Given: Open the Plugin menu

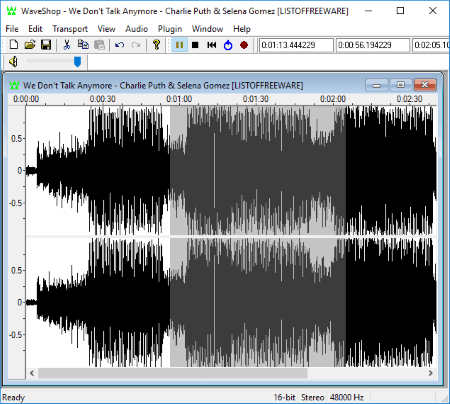Looking at the screenshot, I should point(170,29).
